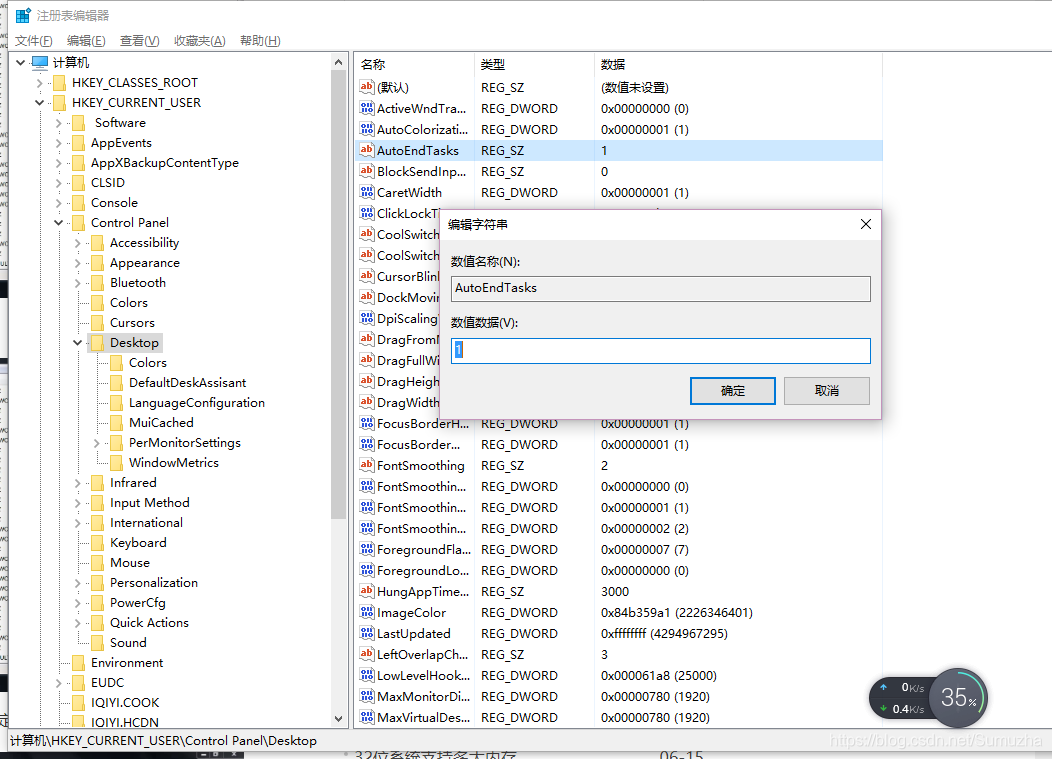Click the 数值名称 field showing AutoEndTasks
Screen dimensions: 1052x759
661,289
